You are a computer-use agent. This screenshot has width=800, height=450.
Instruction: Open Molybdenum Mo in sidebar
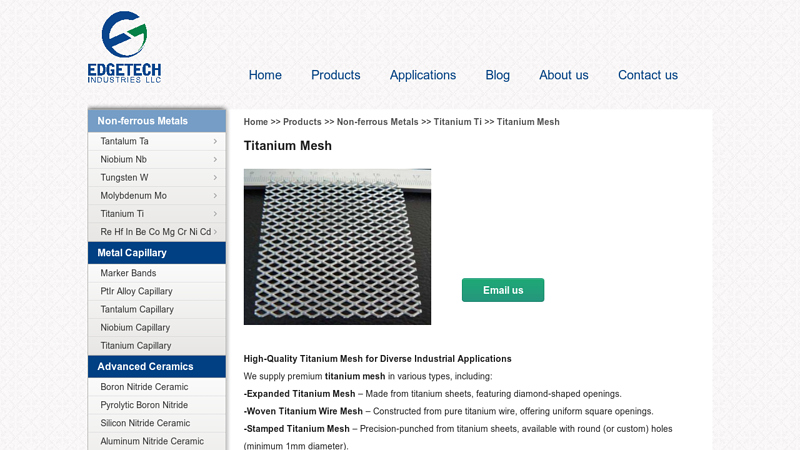click(134, 196)
